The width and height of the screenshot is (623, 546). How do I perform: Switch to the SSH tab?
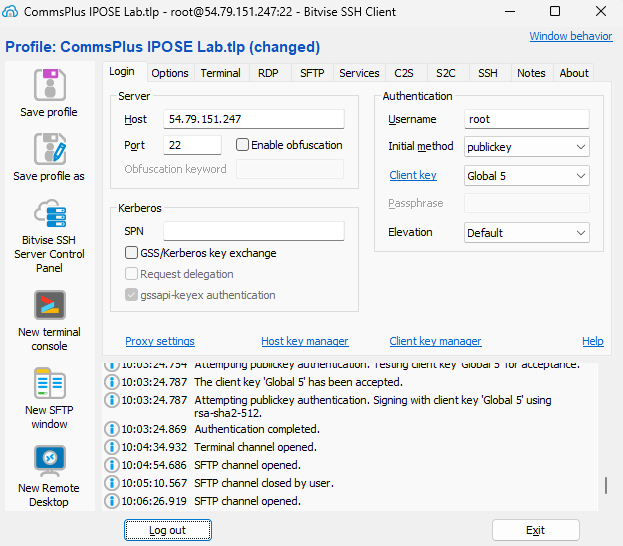click(x=488, y=73)
